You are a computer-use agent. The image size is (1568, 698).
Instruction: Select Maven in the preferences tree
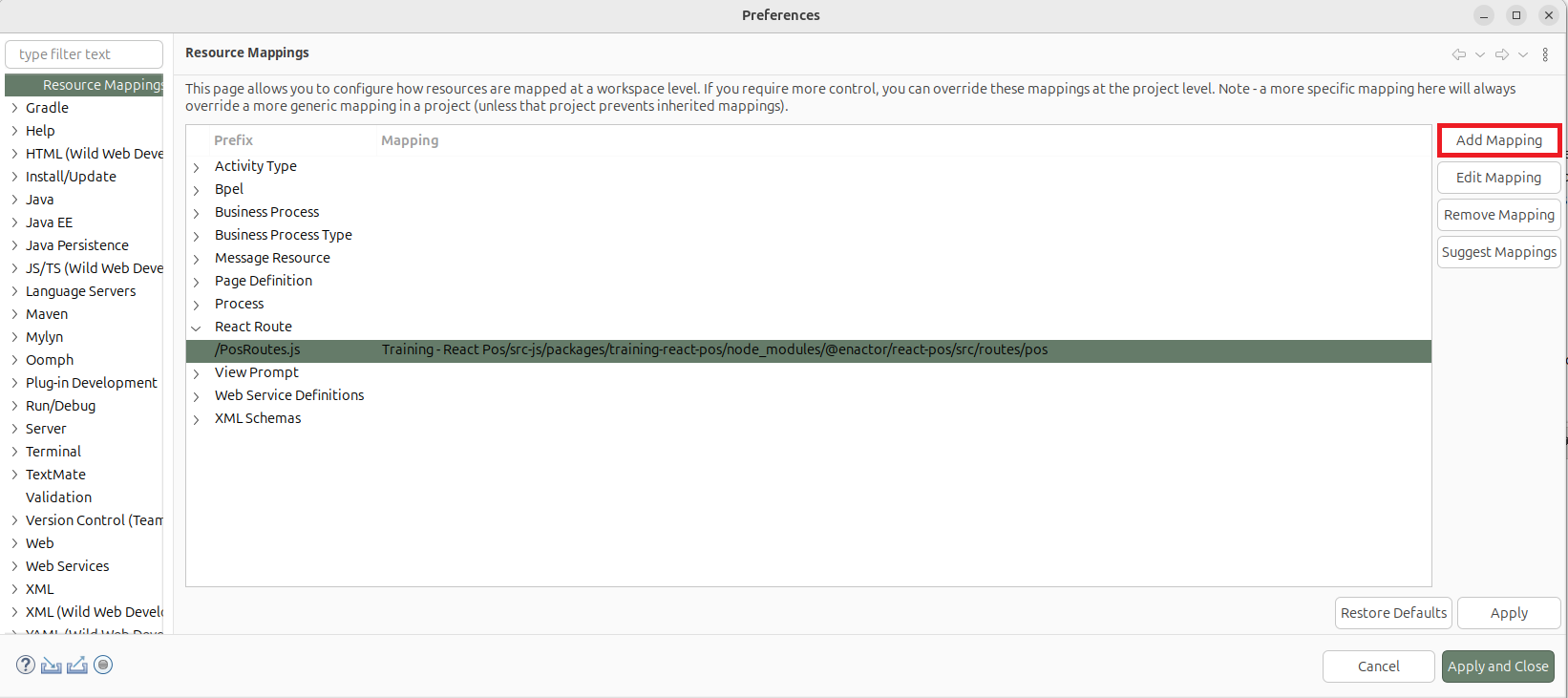coord(47,314)
